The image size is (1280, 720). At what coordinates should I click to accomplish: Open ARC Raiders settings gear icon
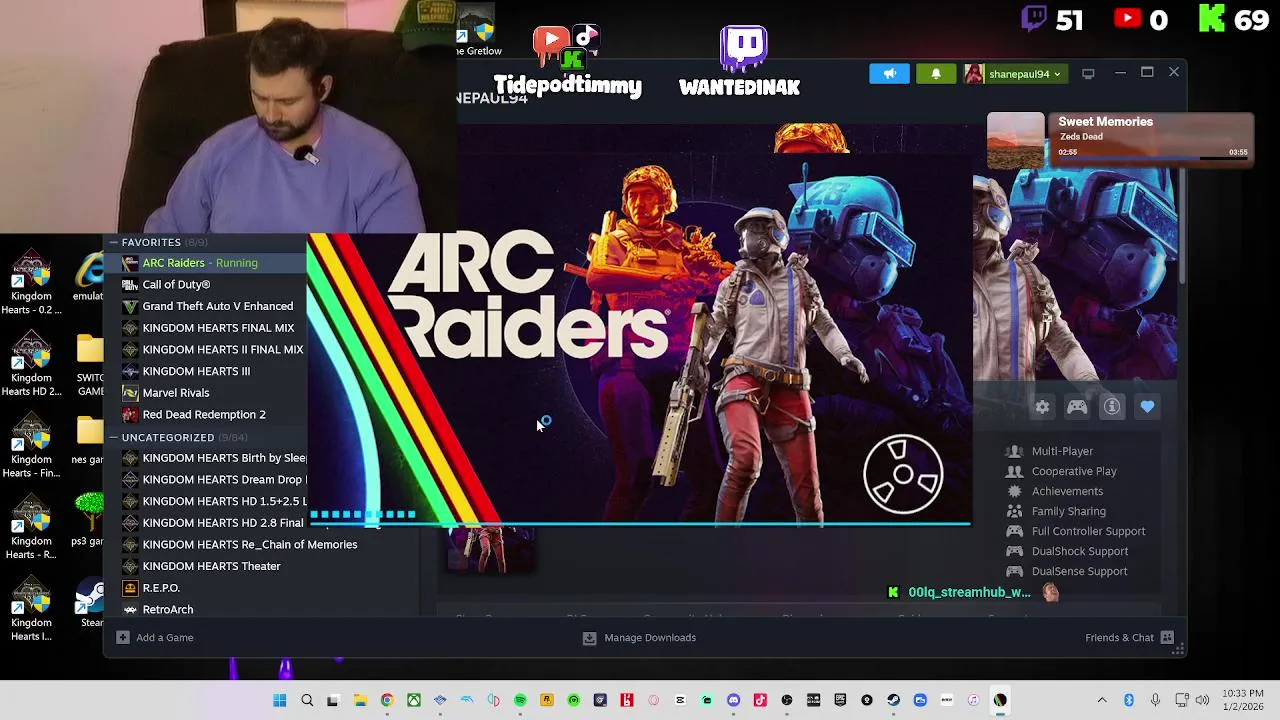pos(1042,407)
